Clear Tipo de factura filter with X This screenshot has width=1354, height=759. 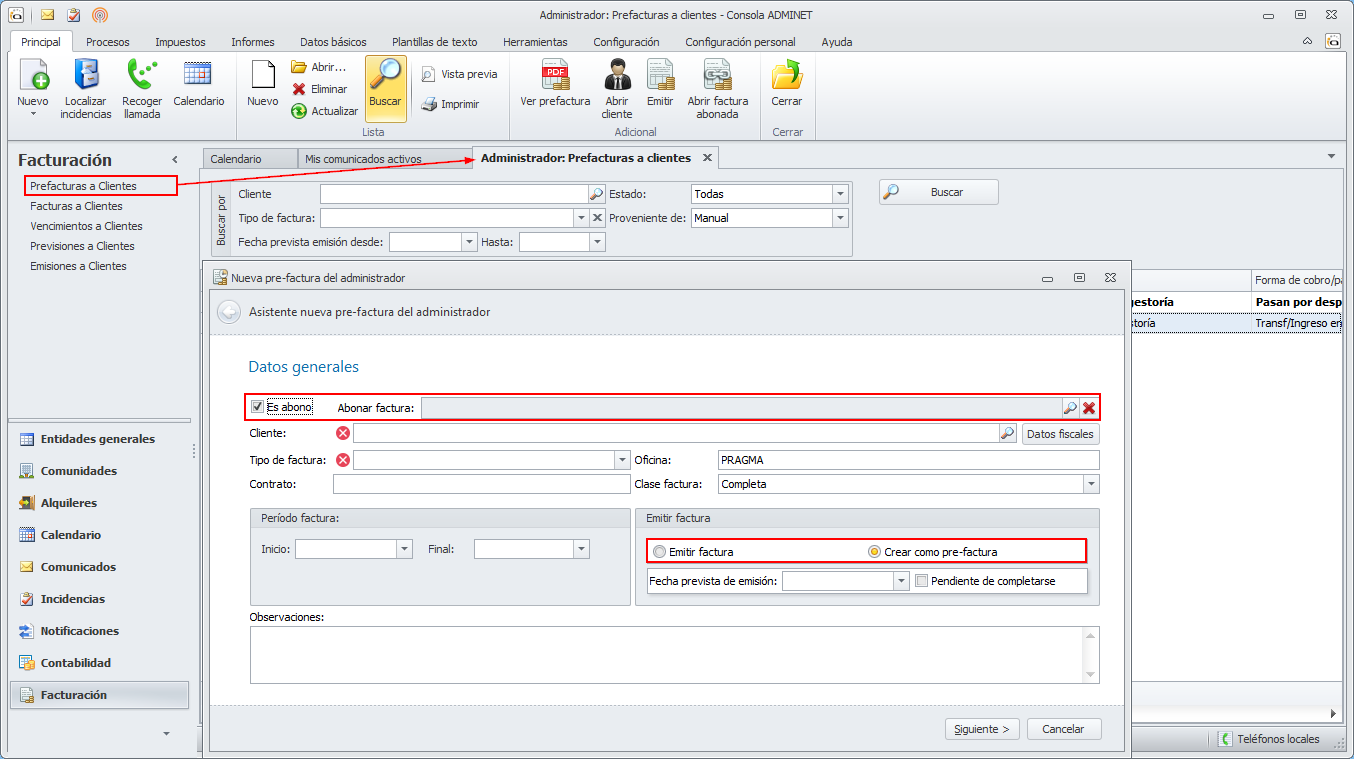tap(597, 217)
